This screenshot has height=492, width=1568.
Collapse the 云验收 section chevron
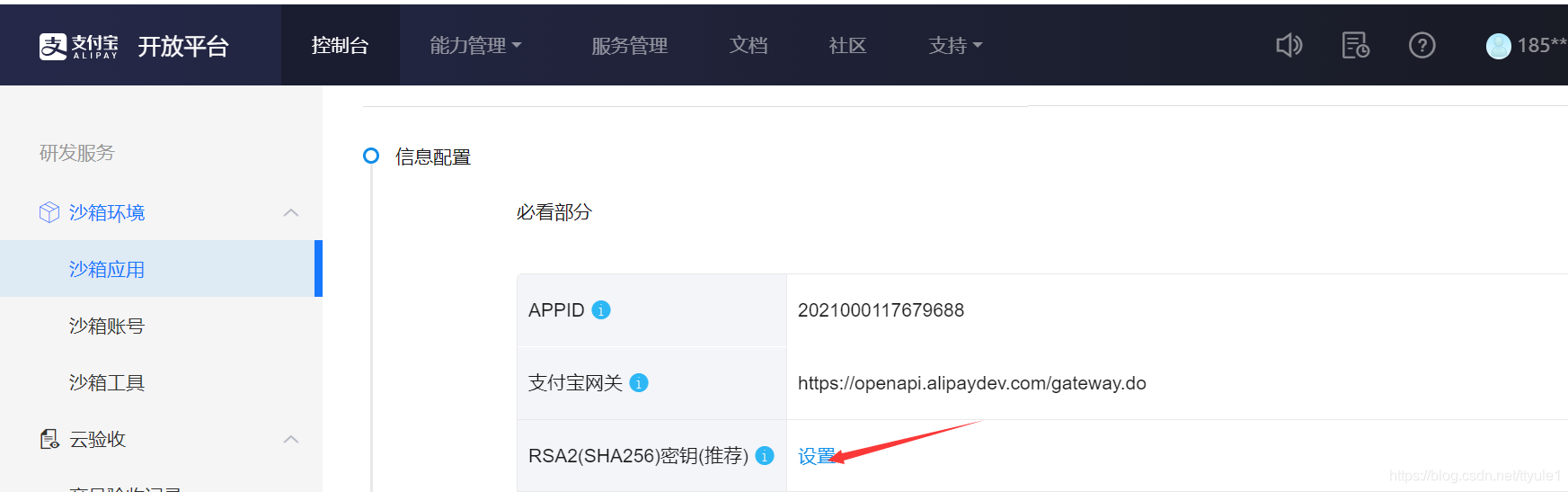(x=290, y=440)
